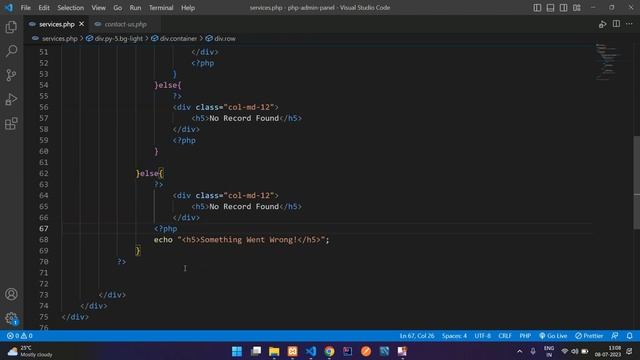Click line number 62 in gutter
The height and width of the screenshot is (360, 640).
click(x=44, y=173)
